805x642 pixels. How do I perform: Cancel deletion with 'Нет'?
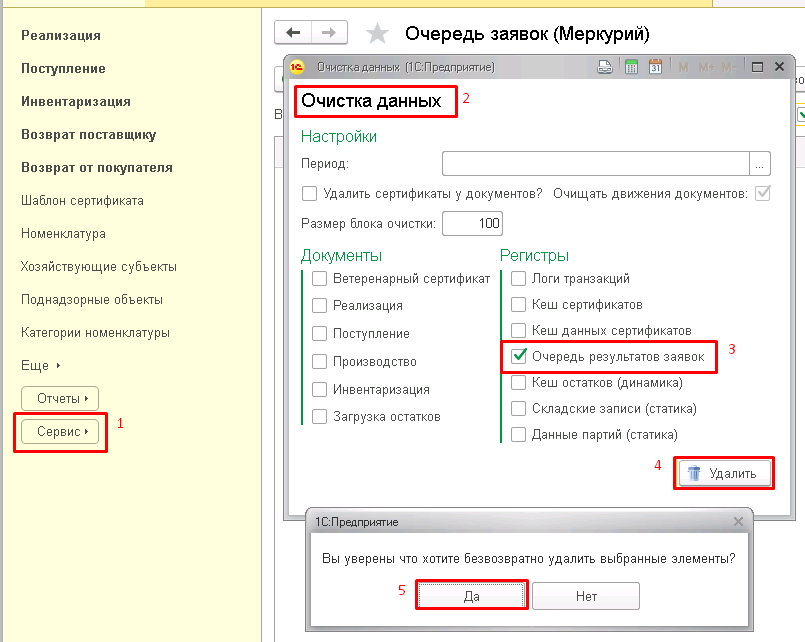[586, 596]
